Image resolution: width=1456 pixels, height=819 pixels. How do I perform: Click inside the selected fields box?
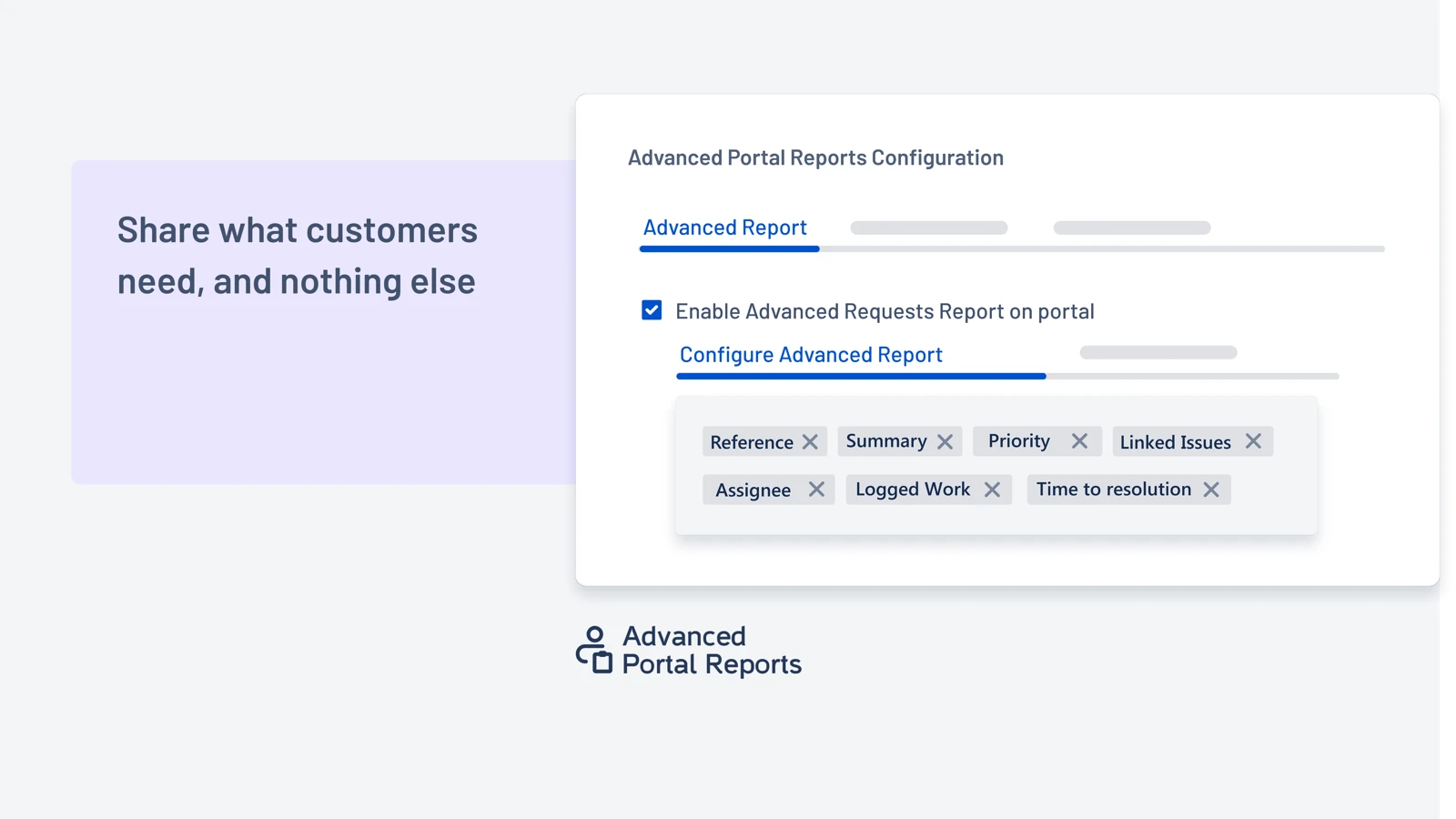(996, 465)
